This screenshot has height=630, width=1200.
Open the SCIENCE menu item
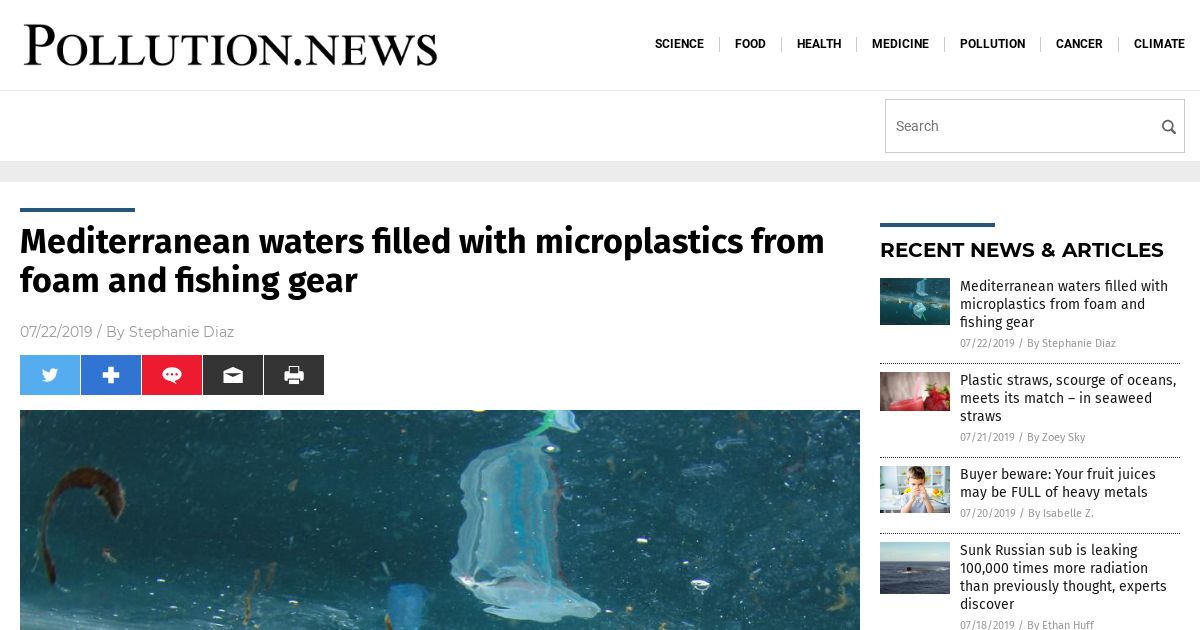pos(679,44)
